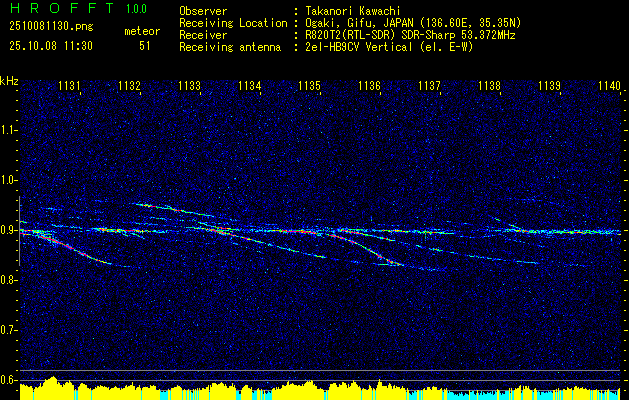The height and width of the screenshot is (400, 629).
Task: Click the 1131 time axis marker
Action: (69, 85)
